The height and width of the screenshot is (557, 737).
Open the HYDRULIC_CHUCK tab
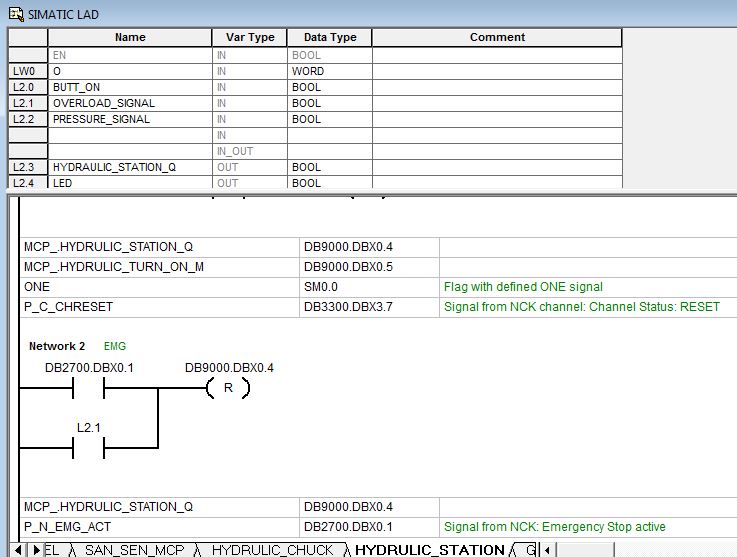tap(272, 549)
